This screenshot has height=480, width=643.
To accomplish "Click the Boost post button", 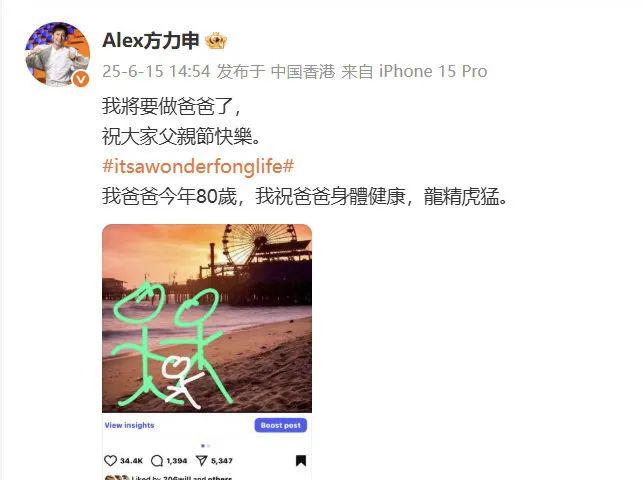I will pyautogui.click(x=281, y=425).
